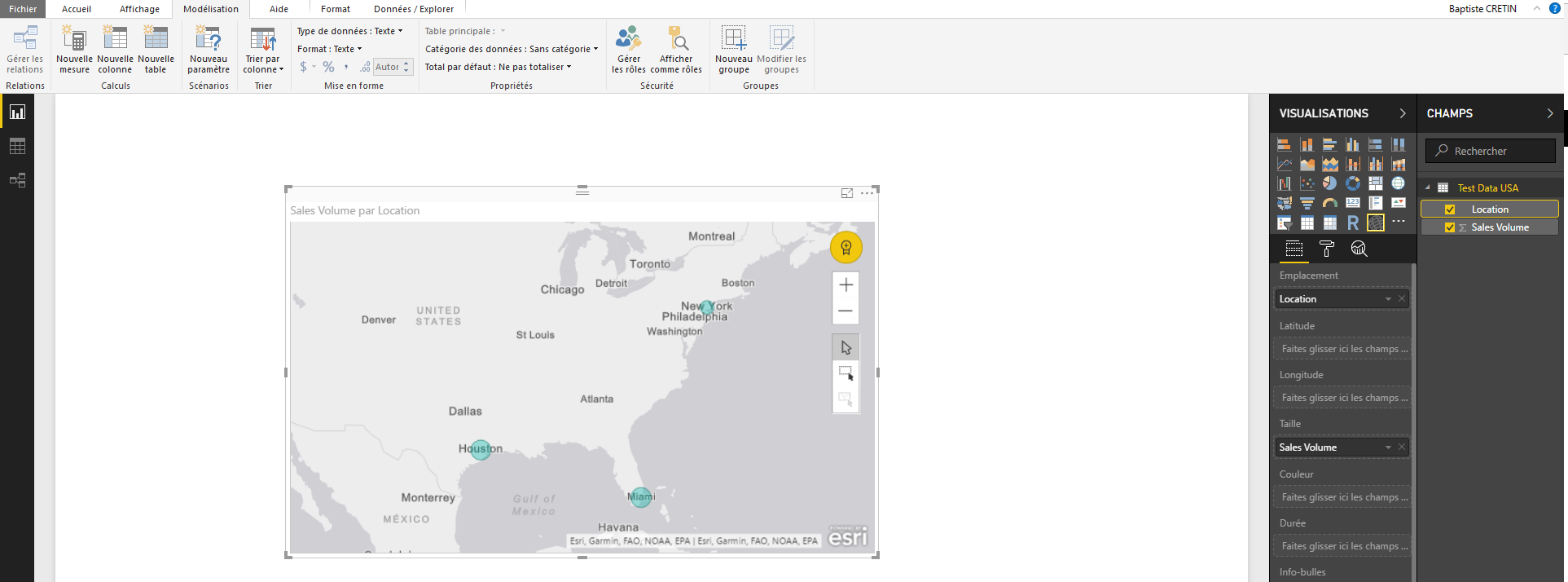Open Catégorie des données dropdown

(x=512, y=49)
